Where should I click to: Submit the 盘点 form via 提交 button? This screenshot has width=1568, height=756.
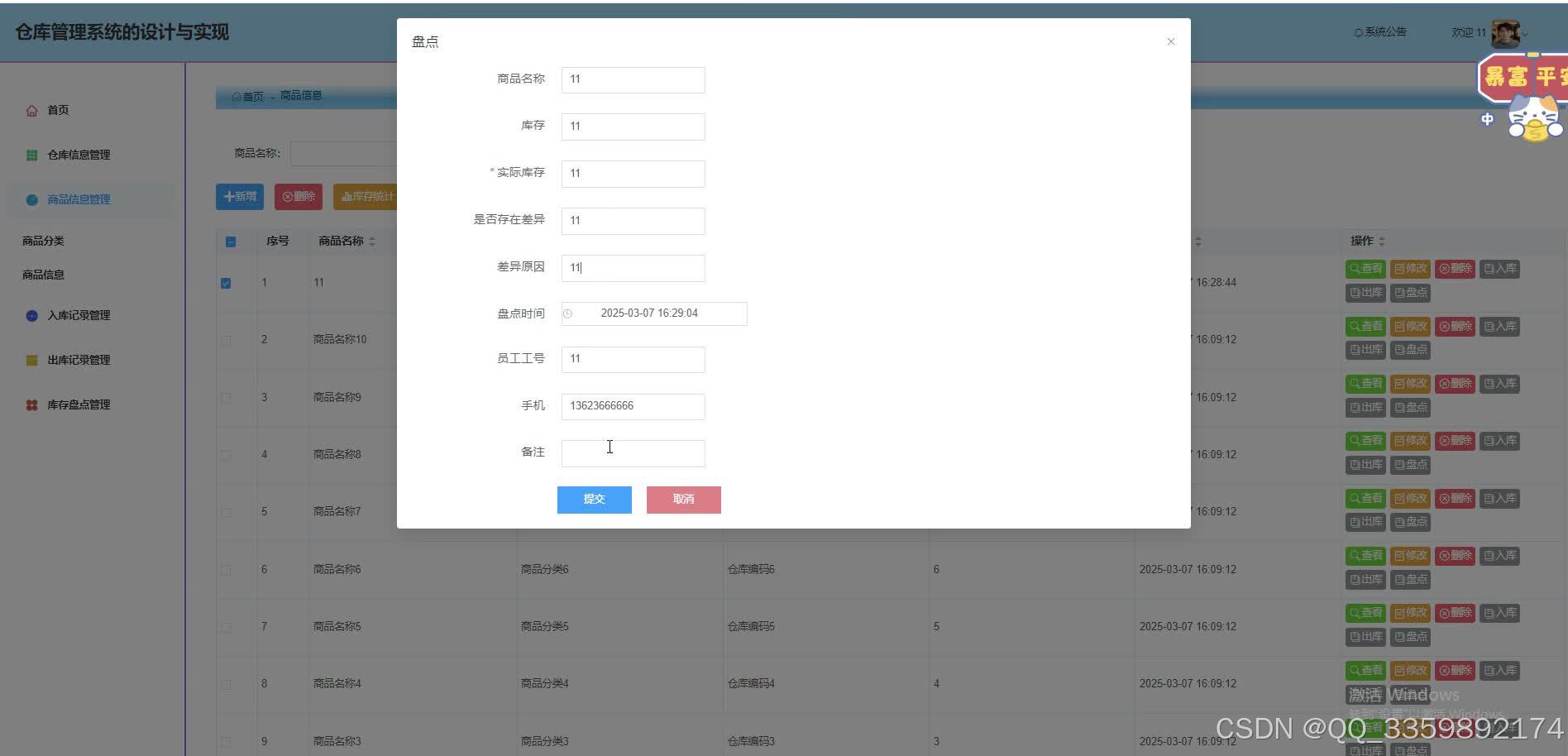[594, 499]
